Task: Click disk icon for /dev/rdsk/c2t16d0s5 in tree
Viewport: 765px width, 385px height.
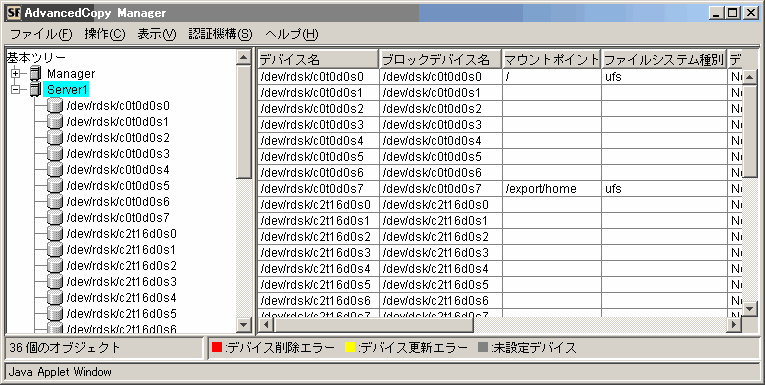Action: pos(55,314)
